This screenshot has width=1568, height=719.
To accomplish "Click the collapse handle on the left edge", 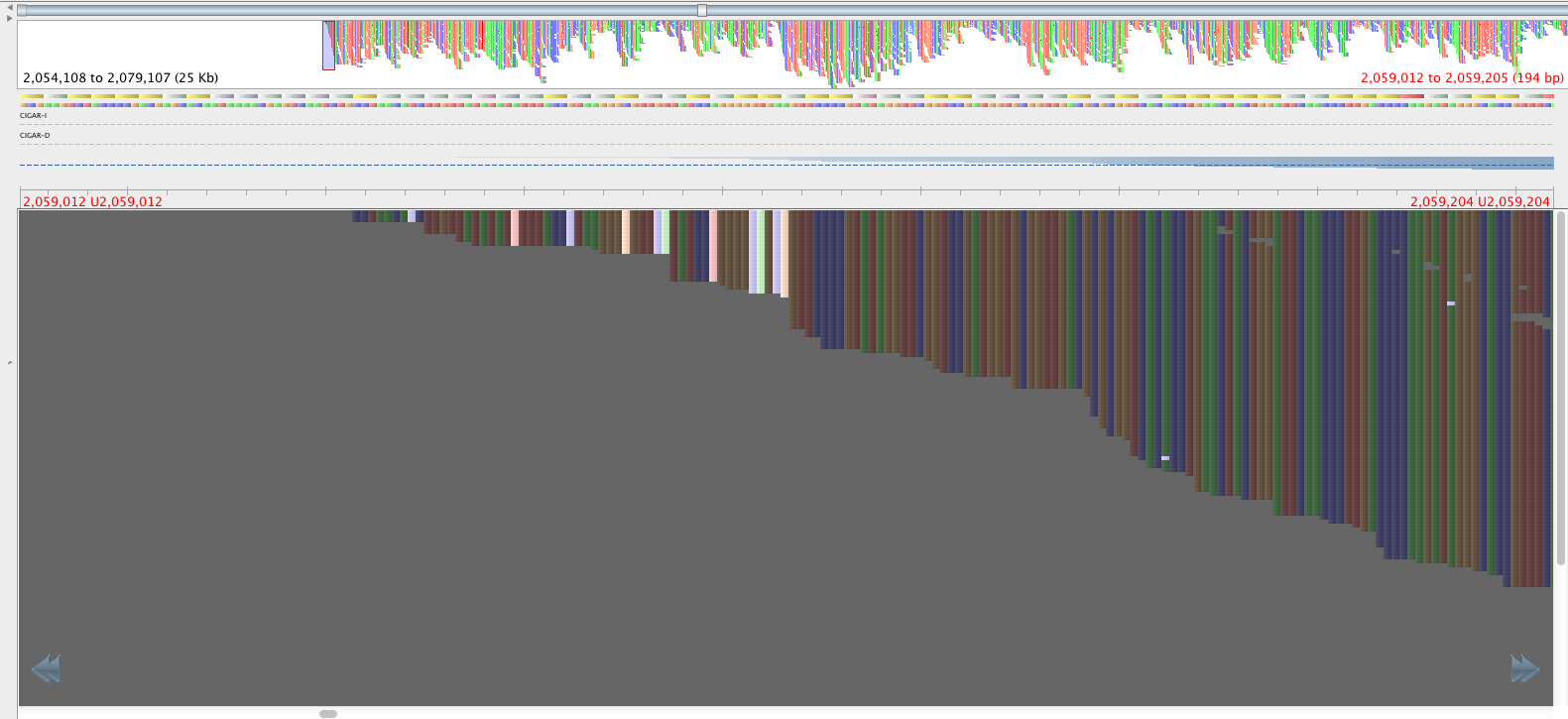I will tap(9, 363).
